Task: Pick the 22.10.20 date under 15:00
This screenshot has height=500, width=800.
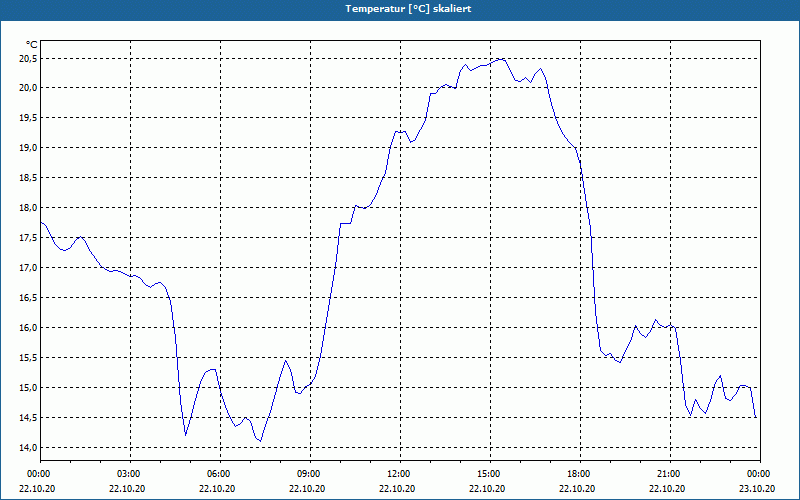Action: 487,488
